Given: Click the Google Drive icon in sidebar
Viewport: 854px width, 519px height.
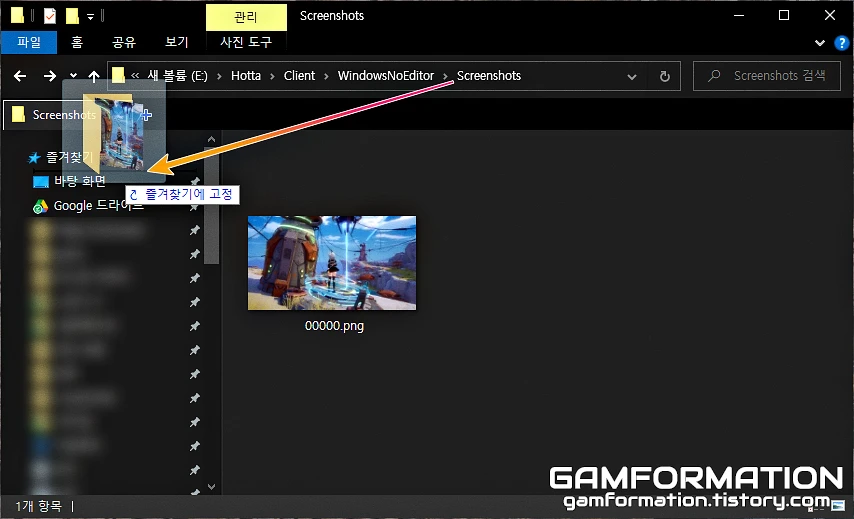Looking at the screenshot, I should [40, 206].
